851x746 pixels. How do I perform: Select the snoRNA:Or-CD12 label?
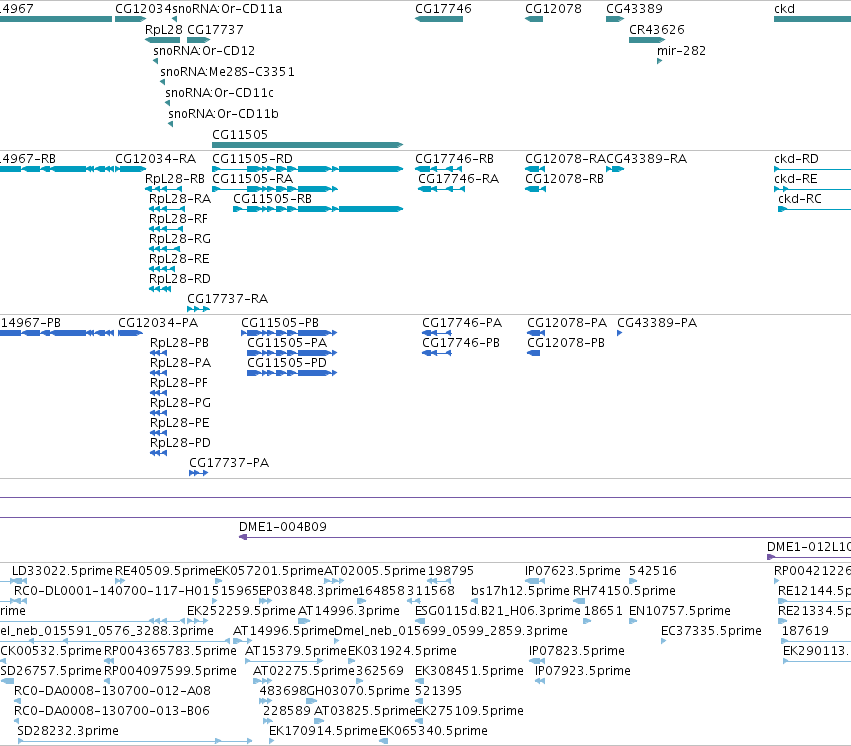tap(204, 50)
